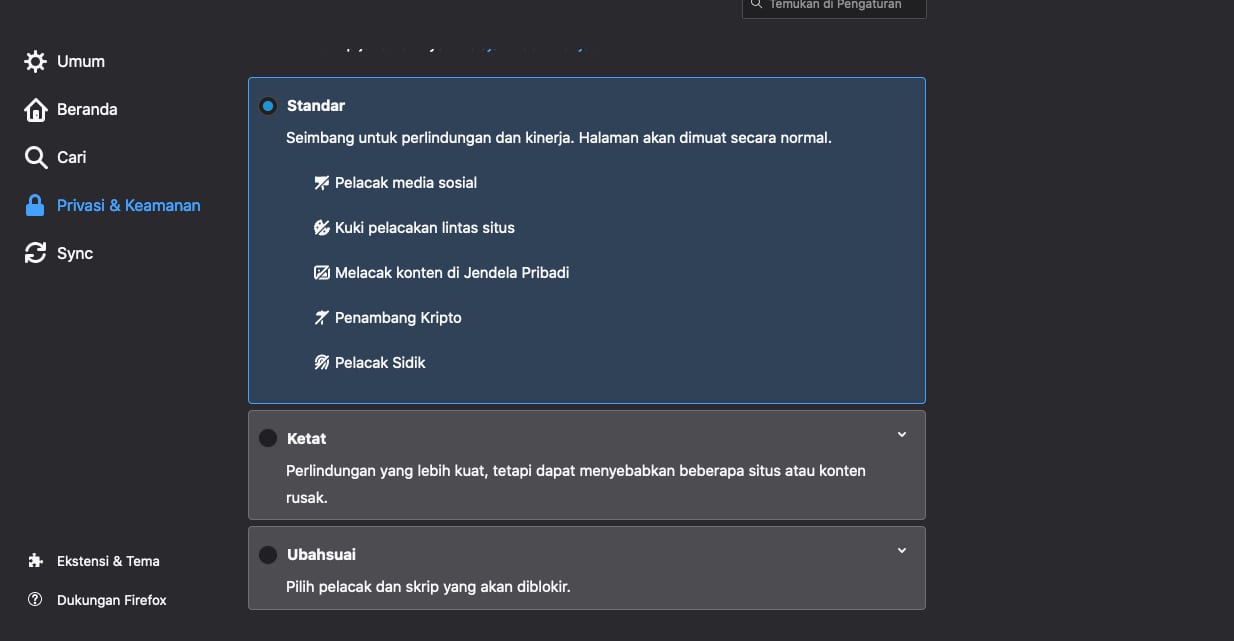The width and height of the screenshot is (1234, 641).
Task: Click the Beranda house icon
Action: (35, 110)
